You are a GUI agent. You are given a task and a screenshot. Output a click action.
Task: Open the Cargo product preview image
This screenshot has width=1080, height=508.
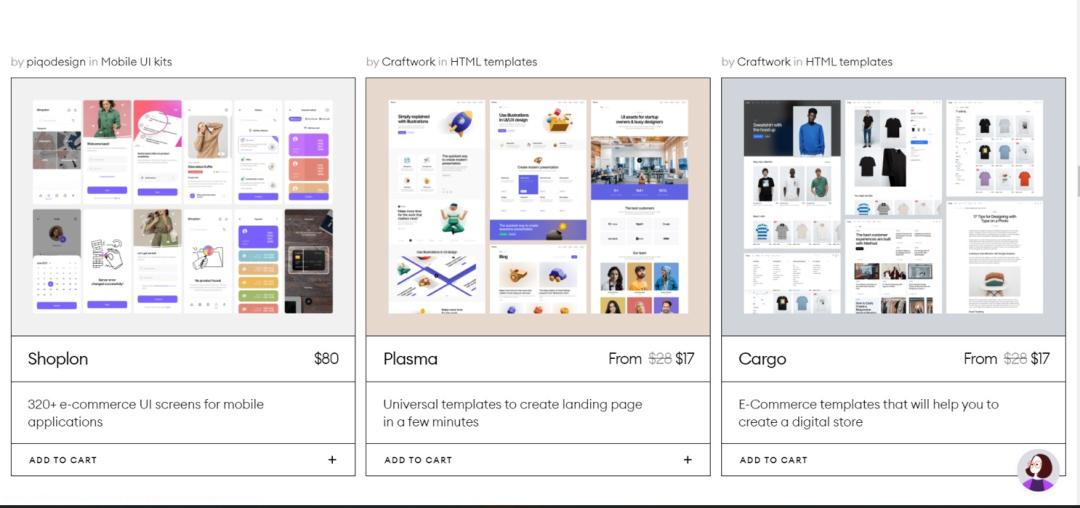click(893, 207)
